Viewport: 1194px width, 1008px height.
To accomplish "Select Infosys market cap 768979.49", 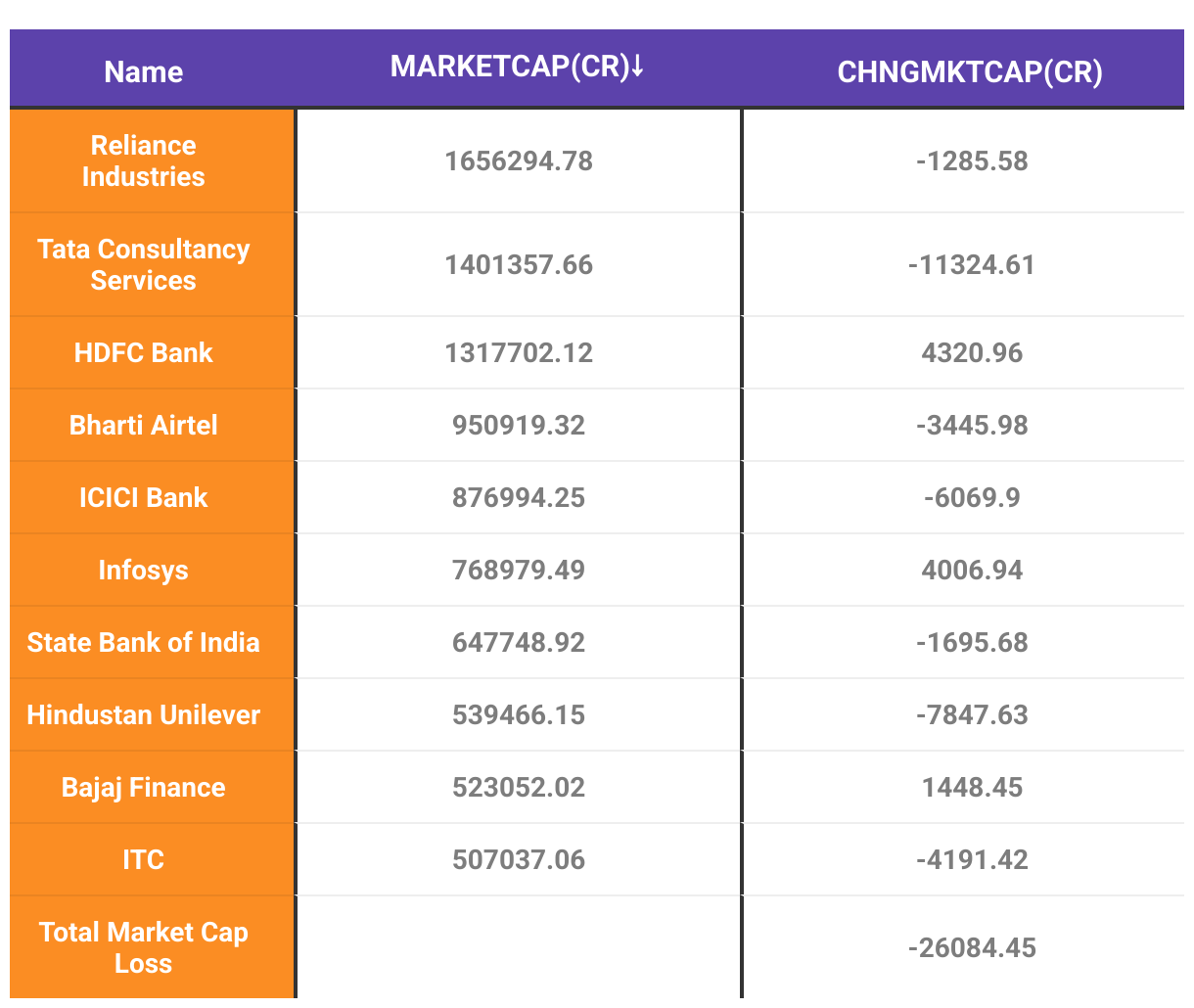I will [519, 570].
